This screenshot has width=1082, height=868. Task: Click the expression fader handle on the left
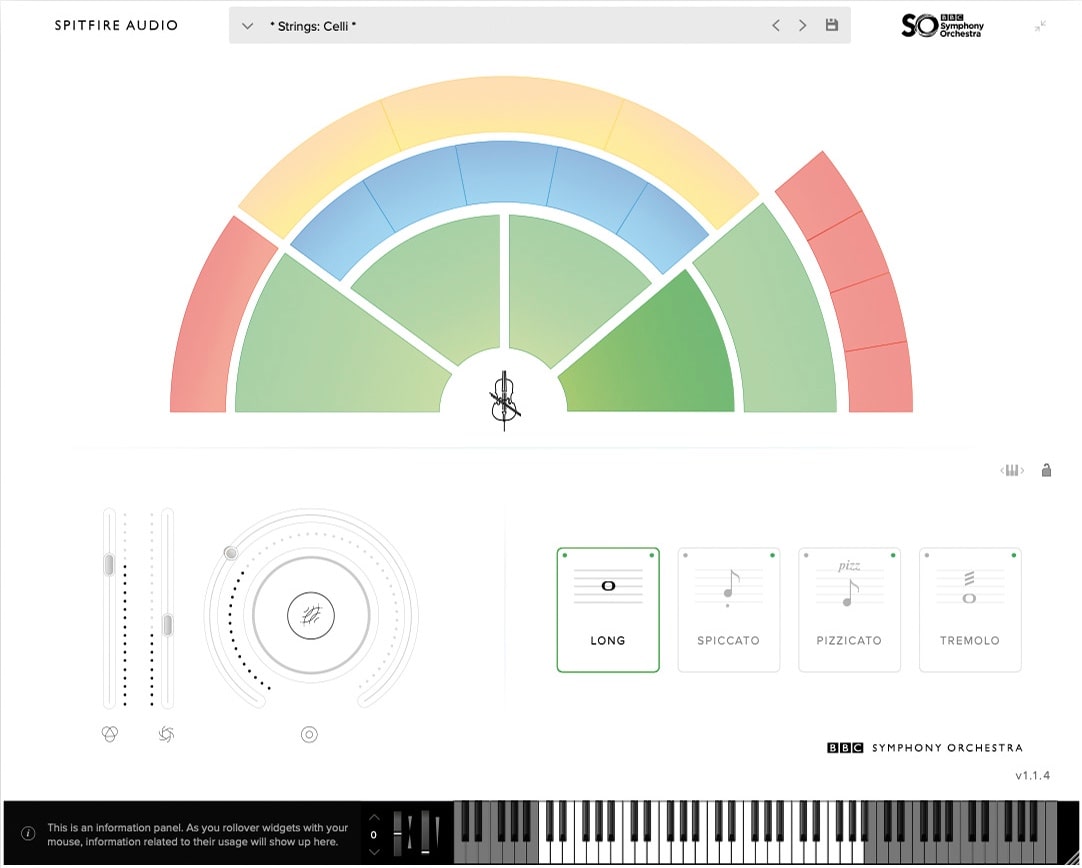point(108,564)
